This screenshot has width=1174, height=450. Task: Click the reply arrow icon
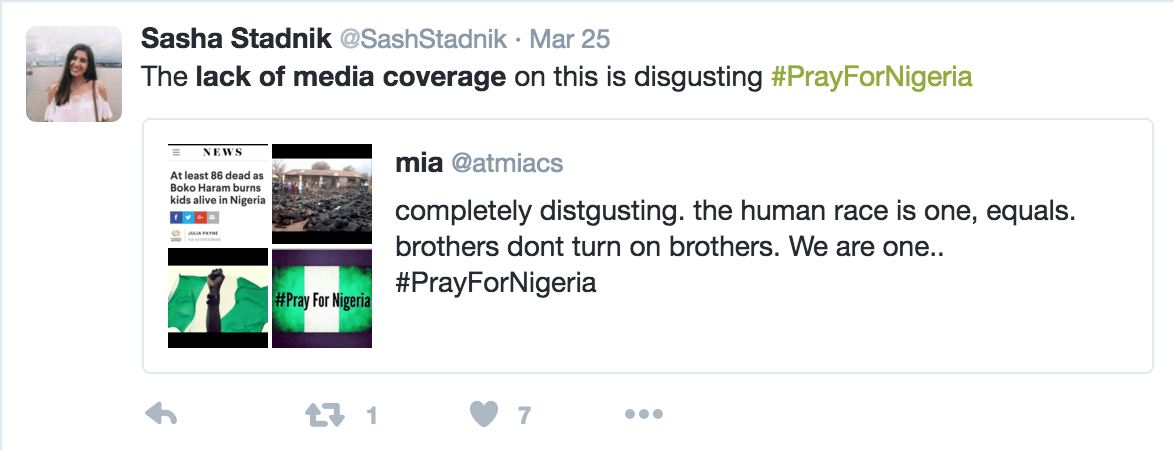[x=161, y=414]
